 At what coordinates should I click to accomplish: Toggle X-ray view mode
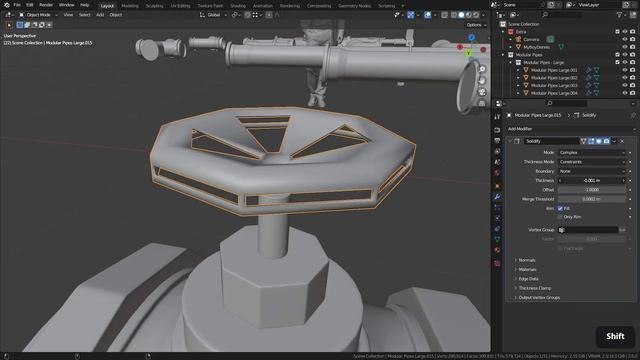[x=444, y=15]
